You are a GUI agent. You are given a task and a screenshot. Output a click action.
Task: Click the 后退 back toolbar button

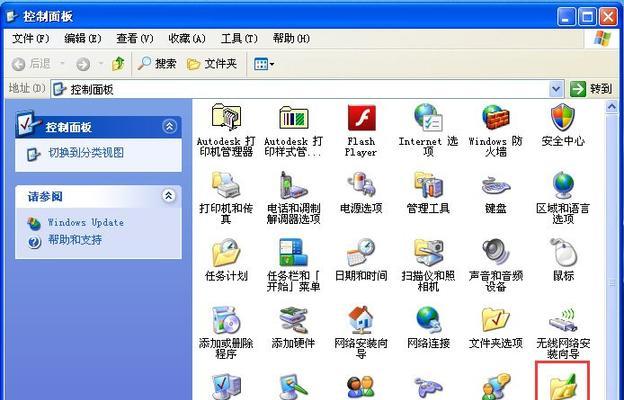click(31, 64)
